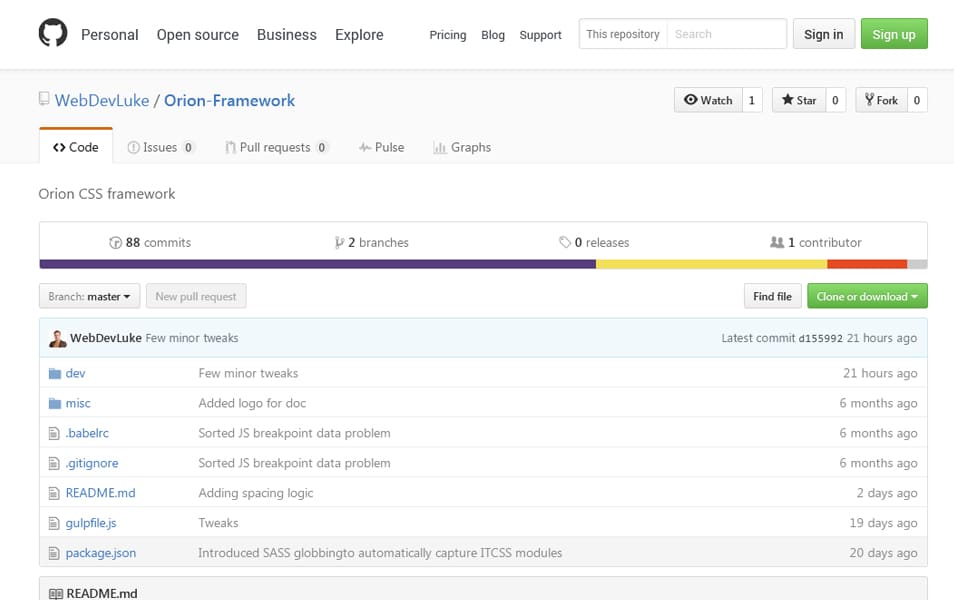Open the Graphs tab
954x600 pixels.
click(x=462, y=147)
